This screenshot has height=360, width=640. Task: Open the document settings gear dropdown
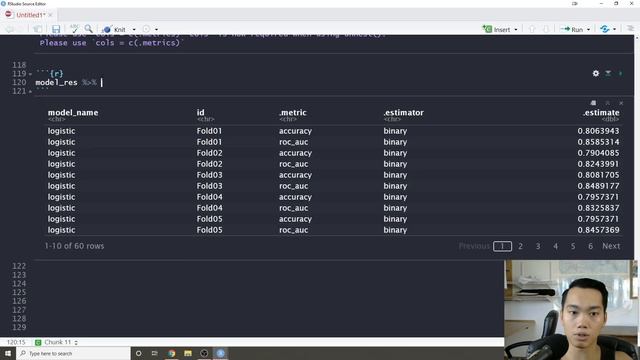point(146,29)
